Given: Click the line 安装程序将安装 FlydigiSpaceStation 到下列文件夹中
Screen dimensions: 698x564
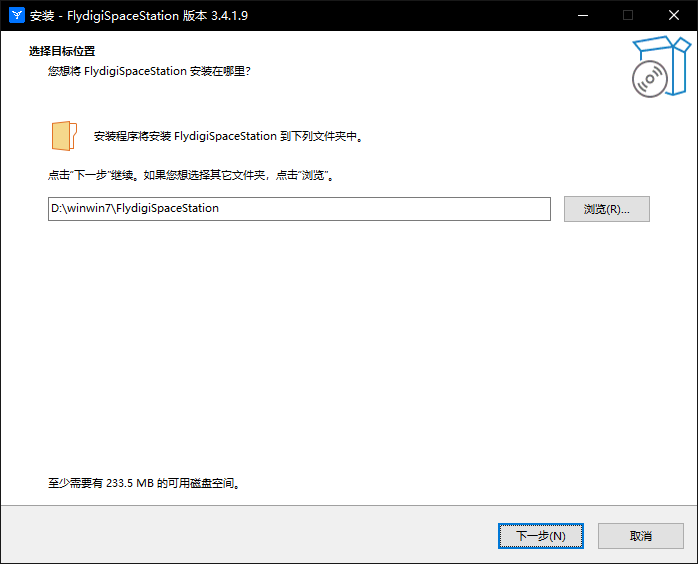Looking at the screenshot, I should [x=229, y=136].
